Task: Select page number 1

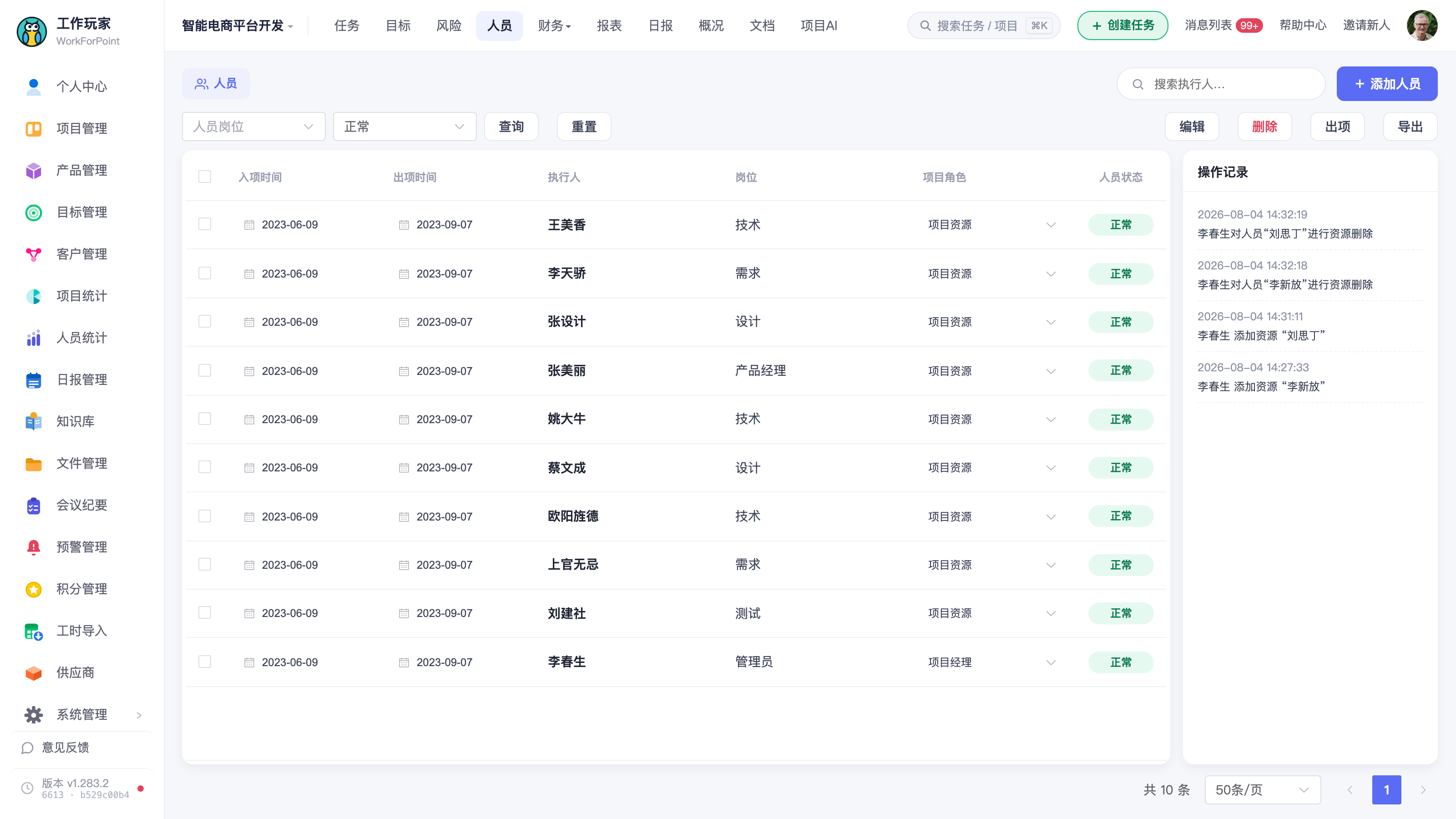Action: 1386,790
